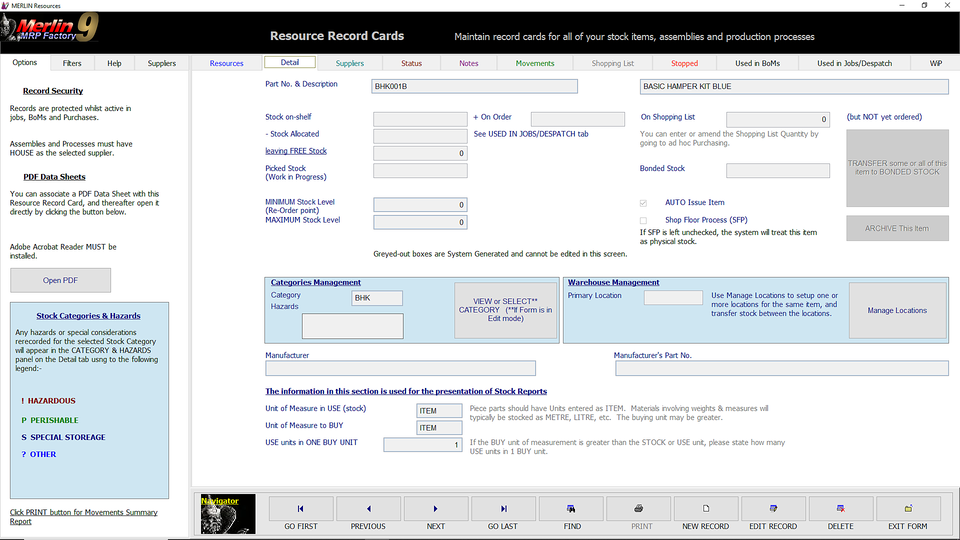
Task: Toggle the AUTO Issue Item checkbox
Action: click(643, 203)
